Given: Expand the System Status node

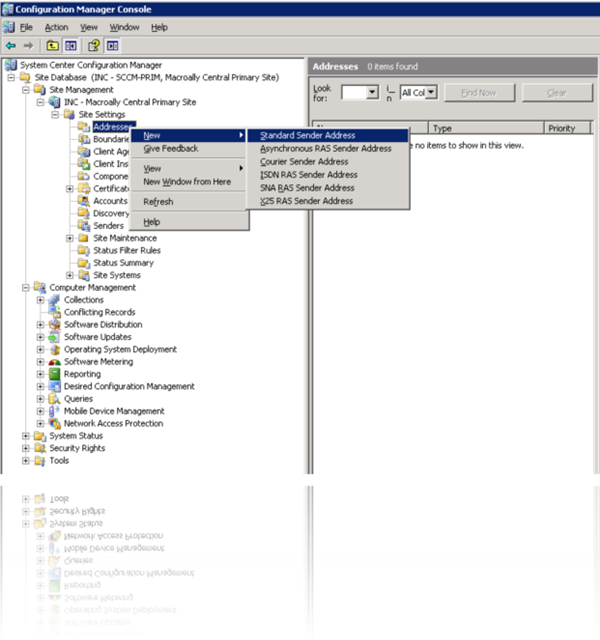Looking at the screenshot, I should coord(26,436).
